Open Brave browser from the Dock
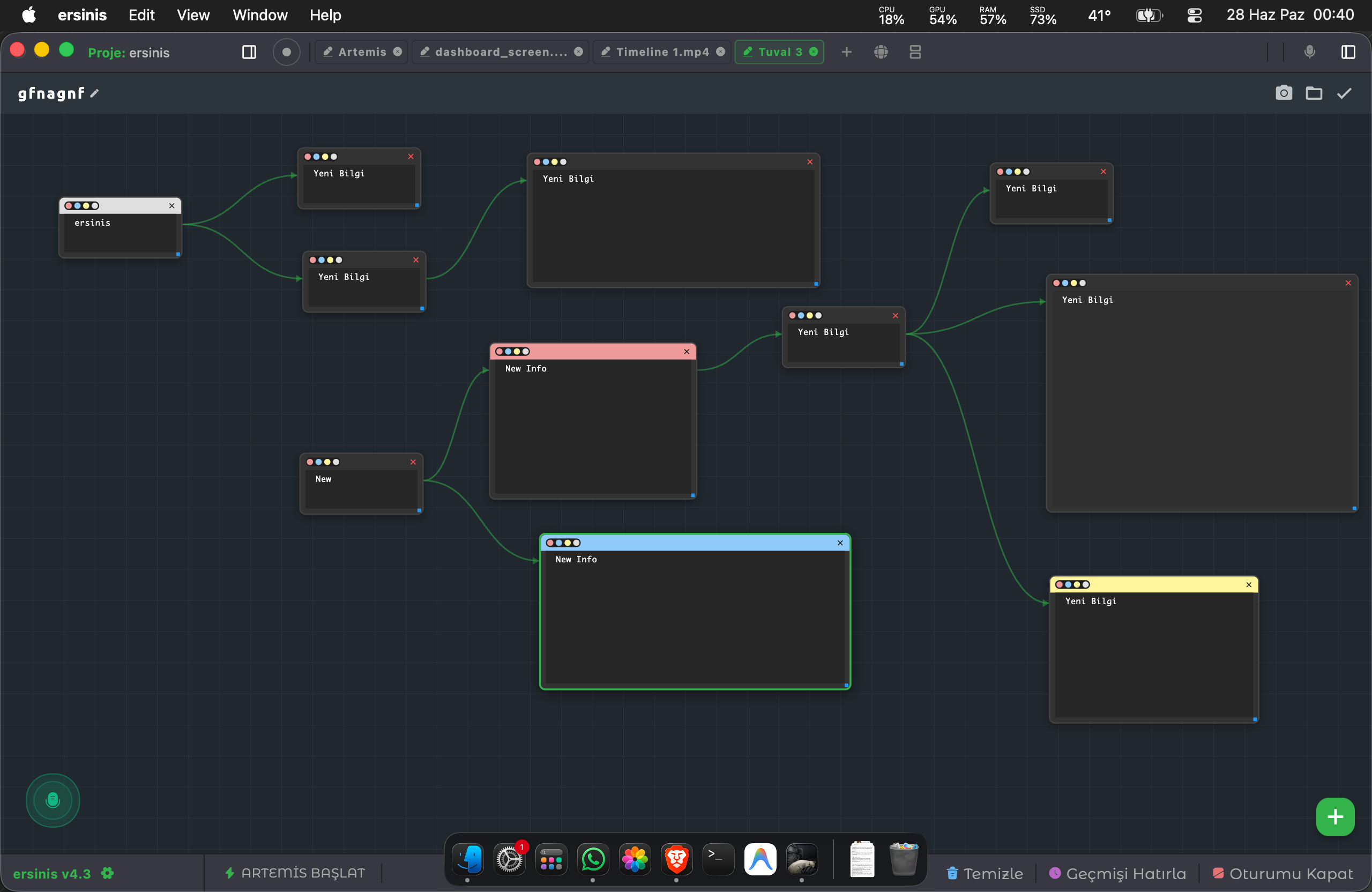 click(x=676, y=859)
